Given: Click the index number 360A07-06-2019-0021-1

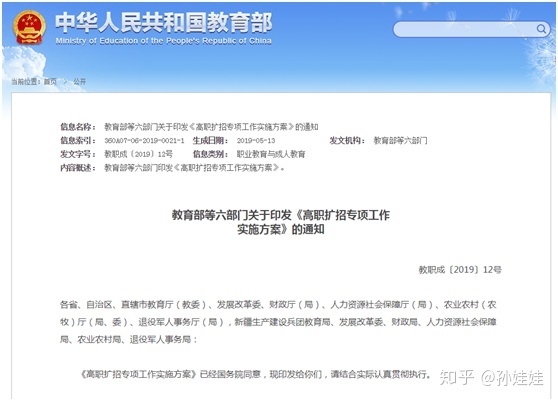Looking at the screenshot, I should pos(144,141).
